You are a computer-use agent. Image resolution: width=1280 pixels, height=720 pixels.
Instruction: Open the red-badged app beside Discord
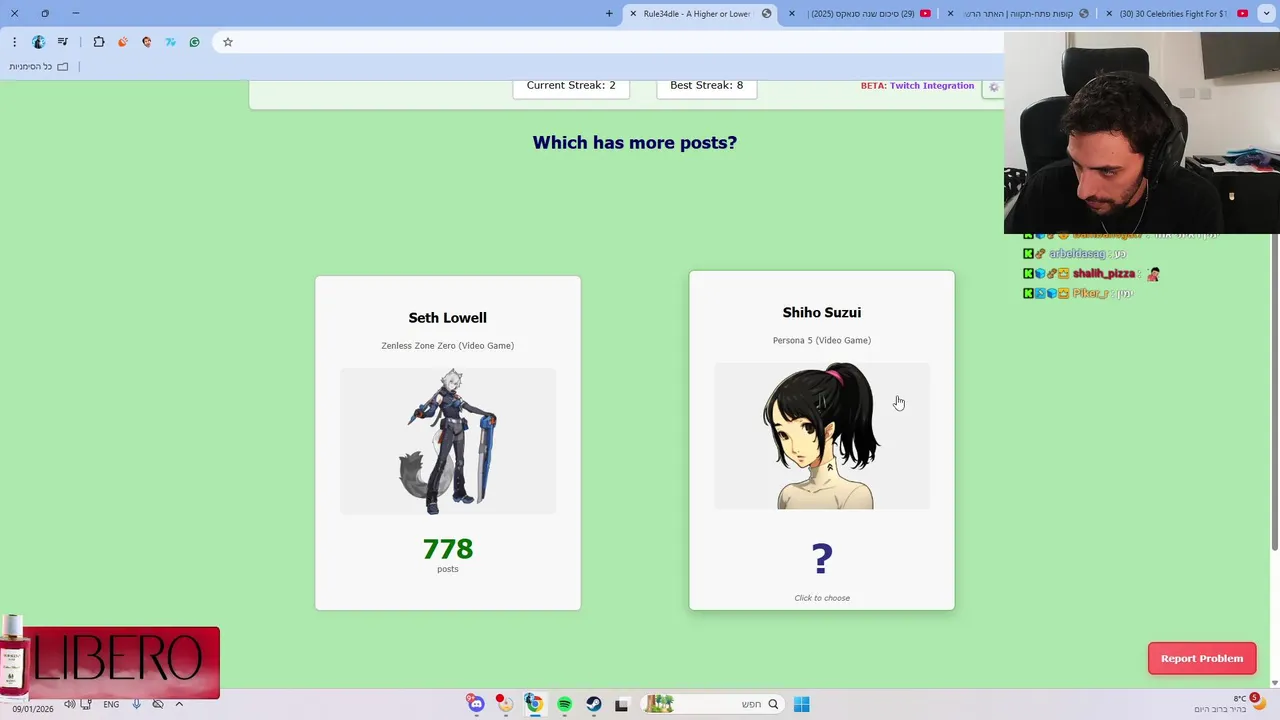tap(505, 704)
